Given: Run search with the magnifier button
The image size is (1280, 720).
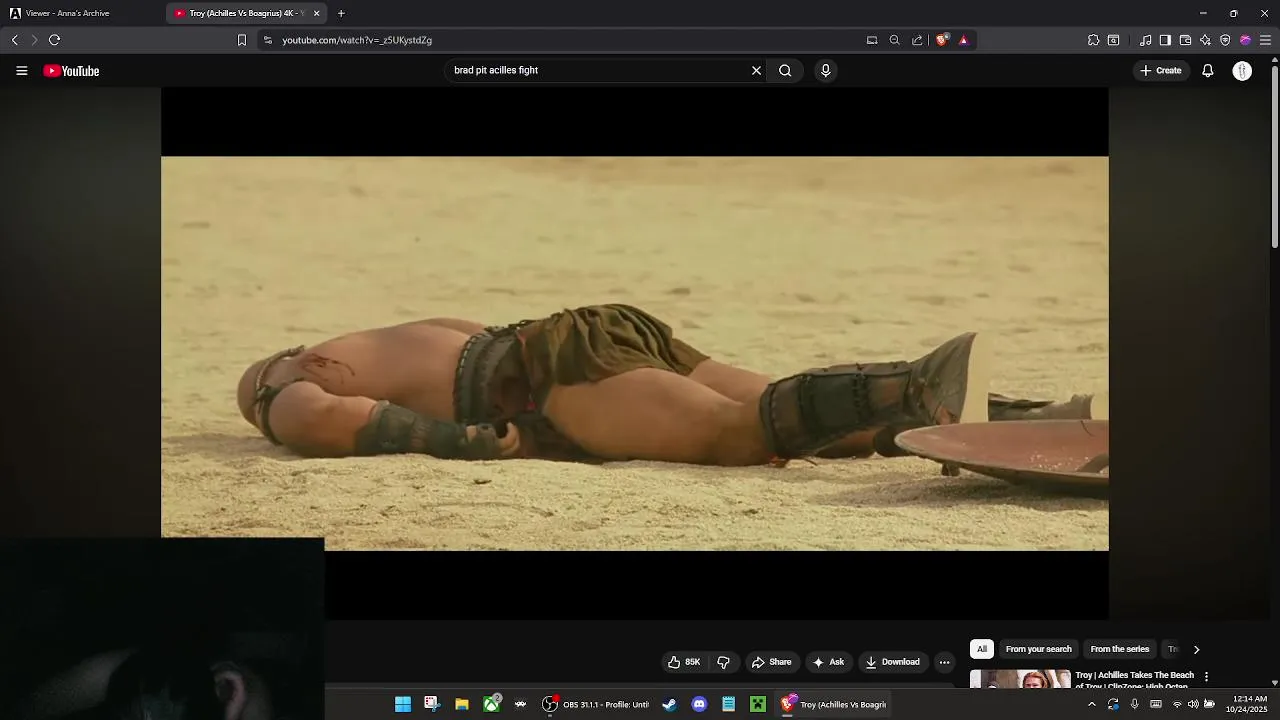Looking at the screenshot, I should click(785, 71).
